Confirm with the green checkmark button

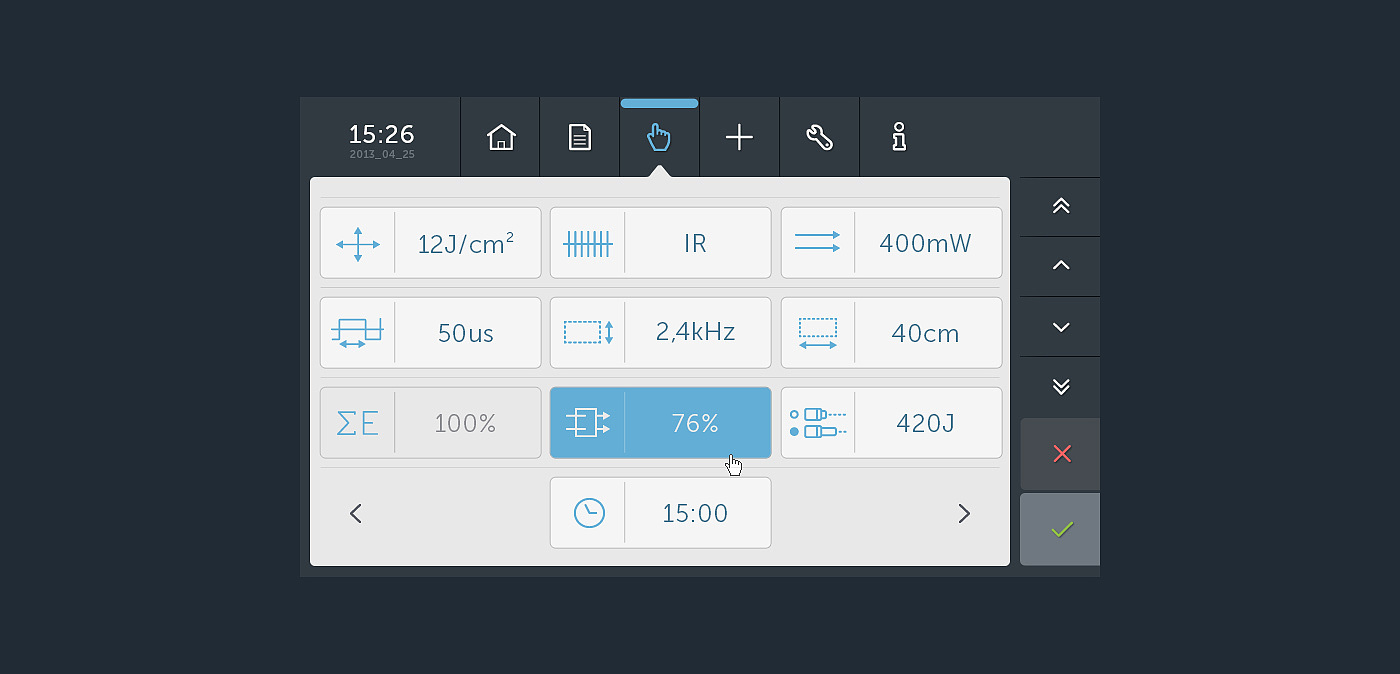point(1061,529)
